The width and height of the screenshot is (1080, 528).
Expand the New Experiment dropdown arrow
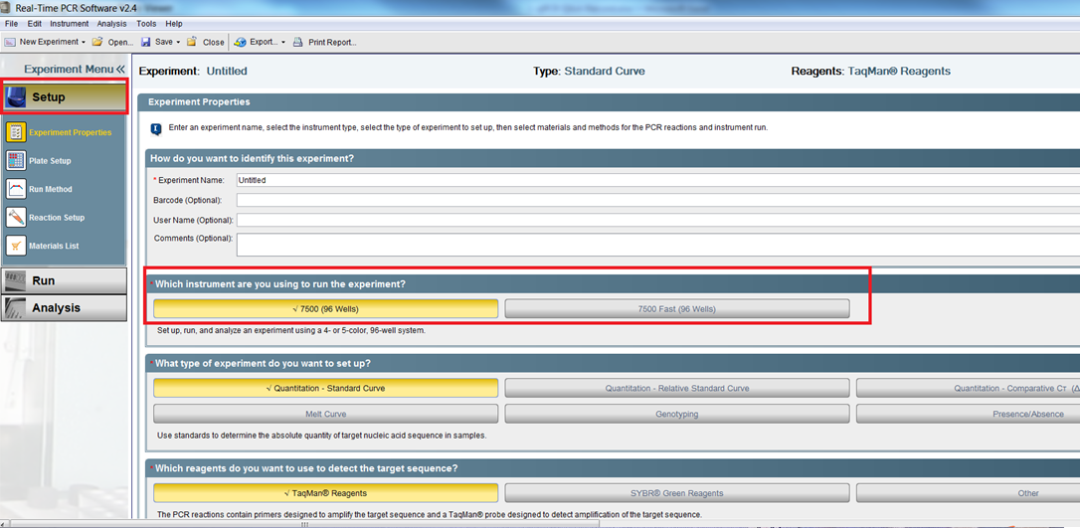pyautogui.click(x=83, y=42)
